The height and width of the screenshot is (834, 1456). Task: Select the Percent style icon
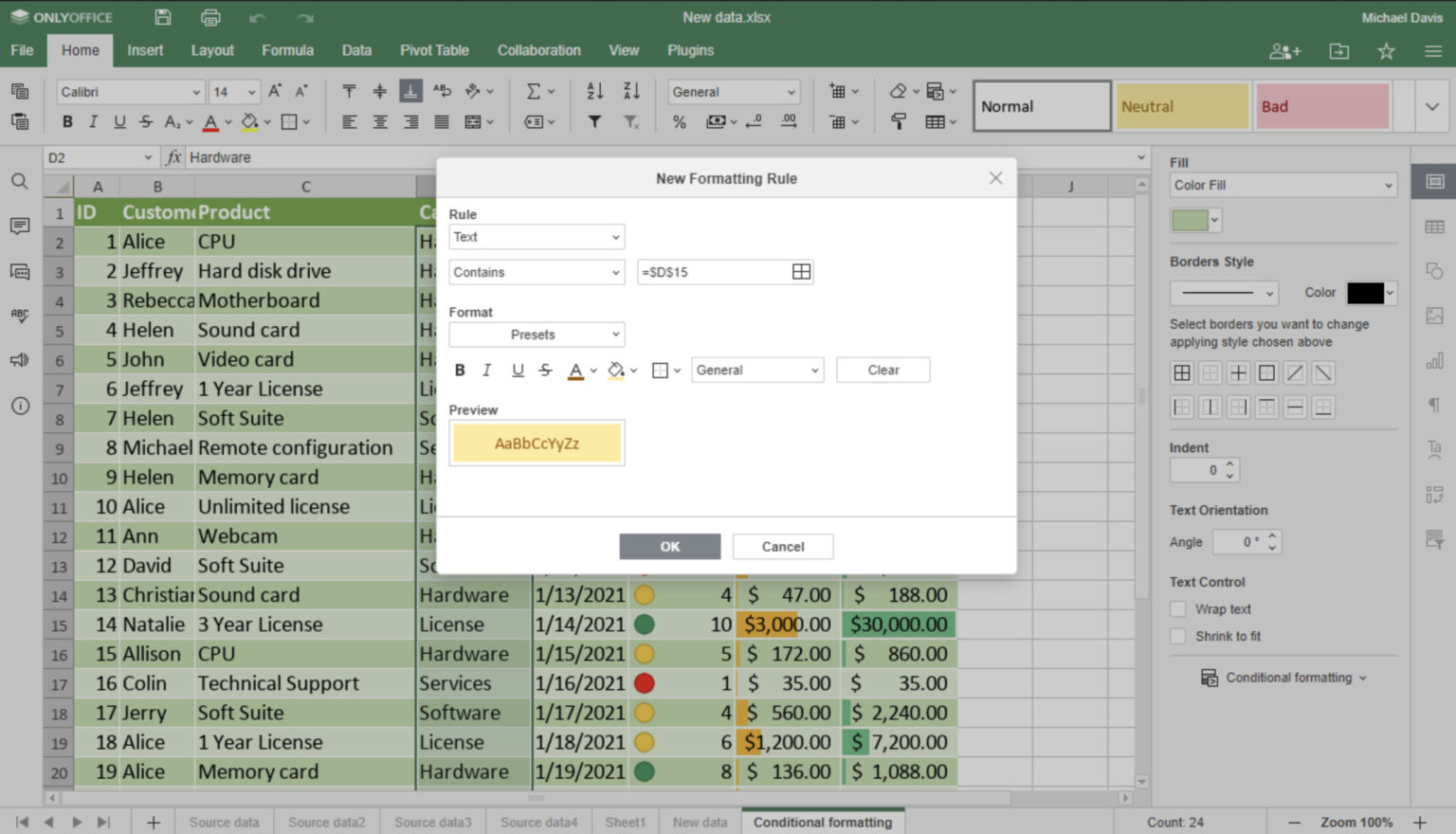pos(681,121)
